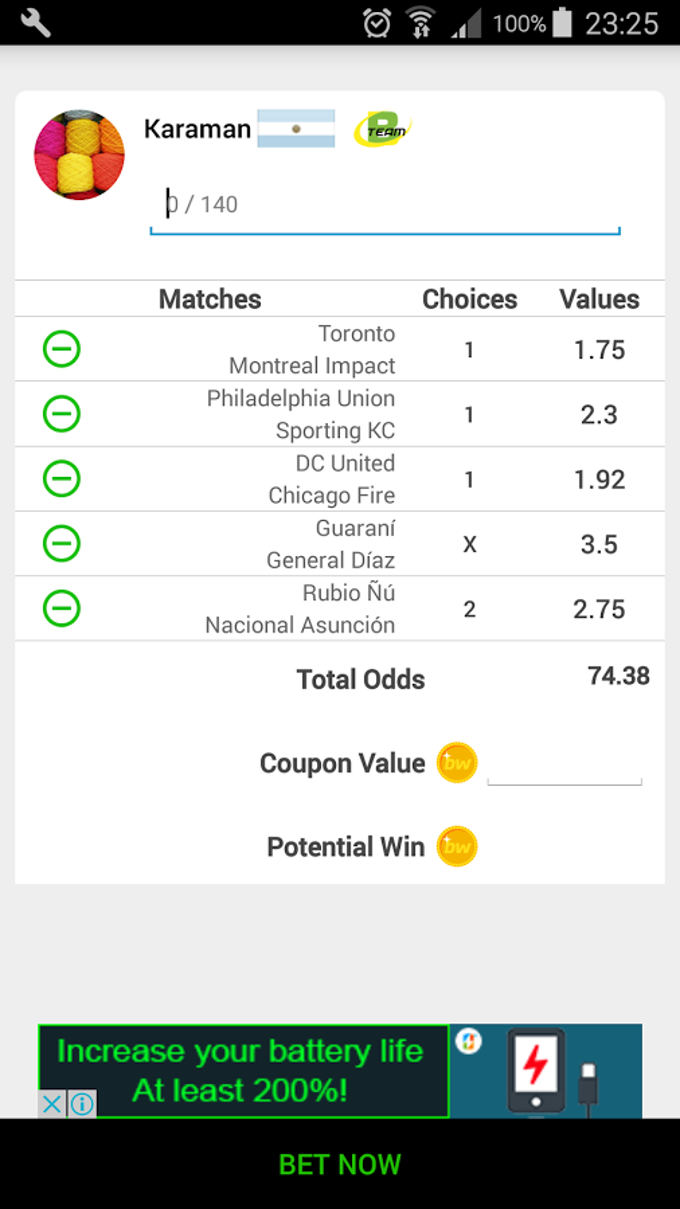Tap the Karaman username
Image resolution: width=680 pixels, height=1209 pixels.
tap(197, 129)
